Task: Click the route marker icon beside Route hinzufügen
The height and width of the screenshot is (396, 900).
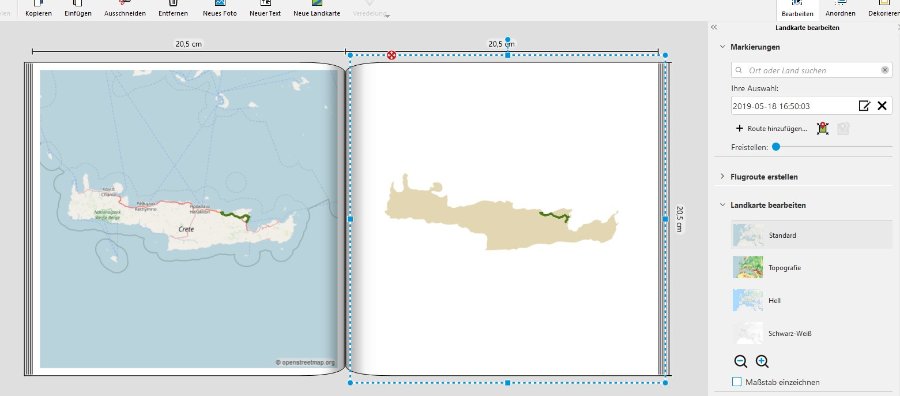Action: (x=823, y=129)
